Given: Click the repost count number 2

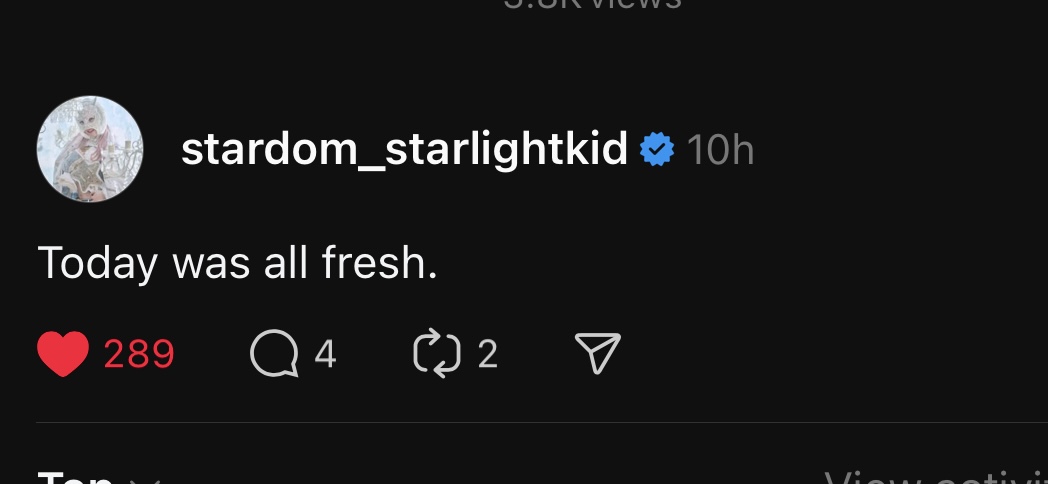Looking at the screenshot, I should (x=487, y=354).
